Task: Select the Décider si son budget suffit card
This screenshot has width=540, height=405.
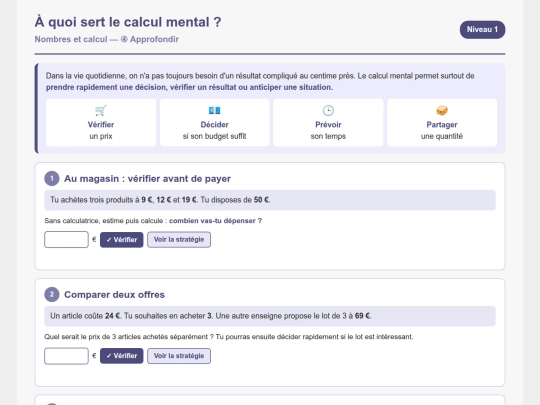Action: [215, 123]
